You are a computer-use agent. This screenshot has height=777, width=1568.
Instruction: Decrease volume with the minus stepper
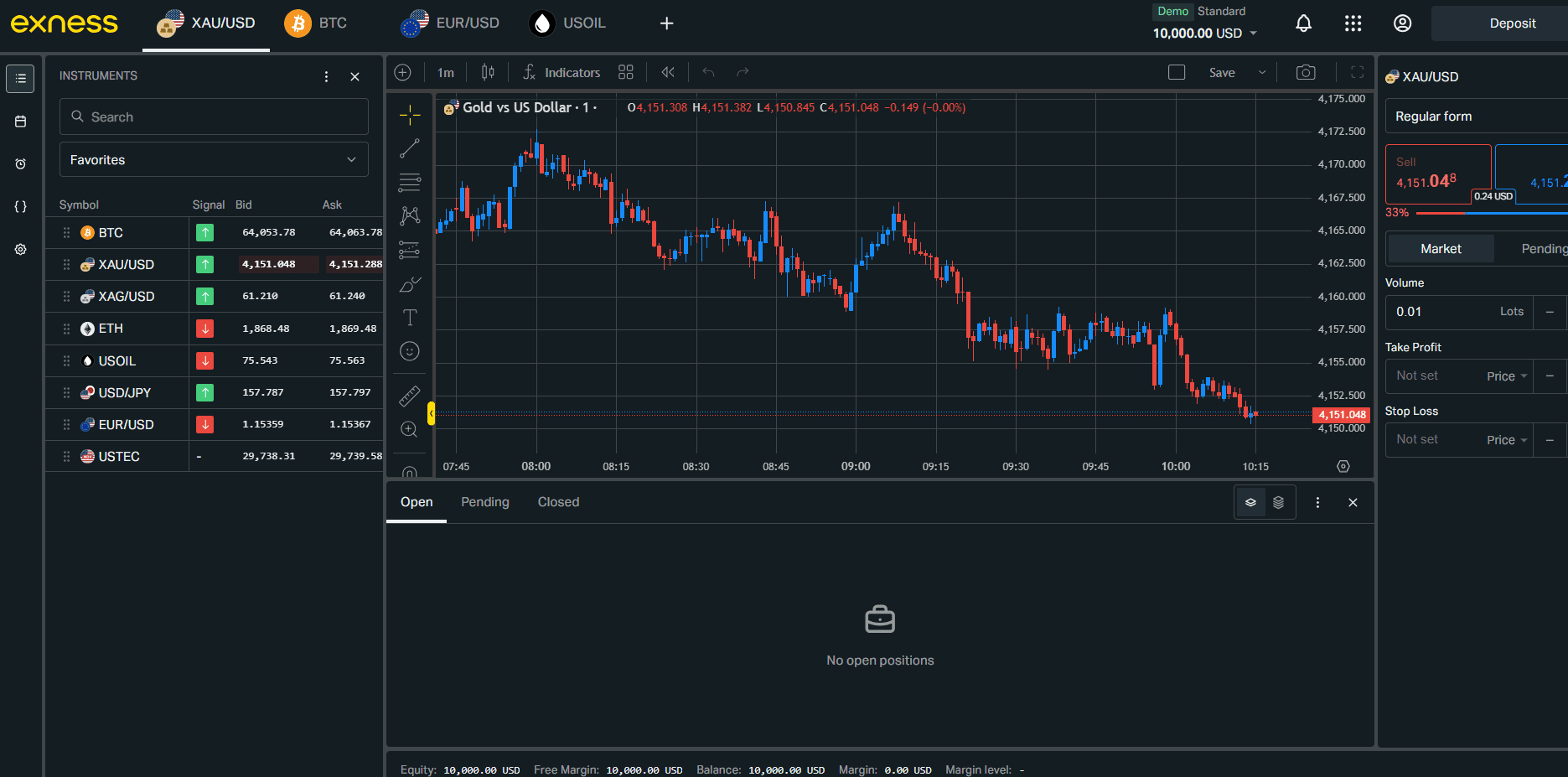[x=1550, y=312]
